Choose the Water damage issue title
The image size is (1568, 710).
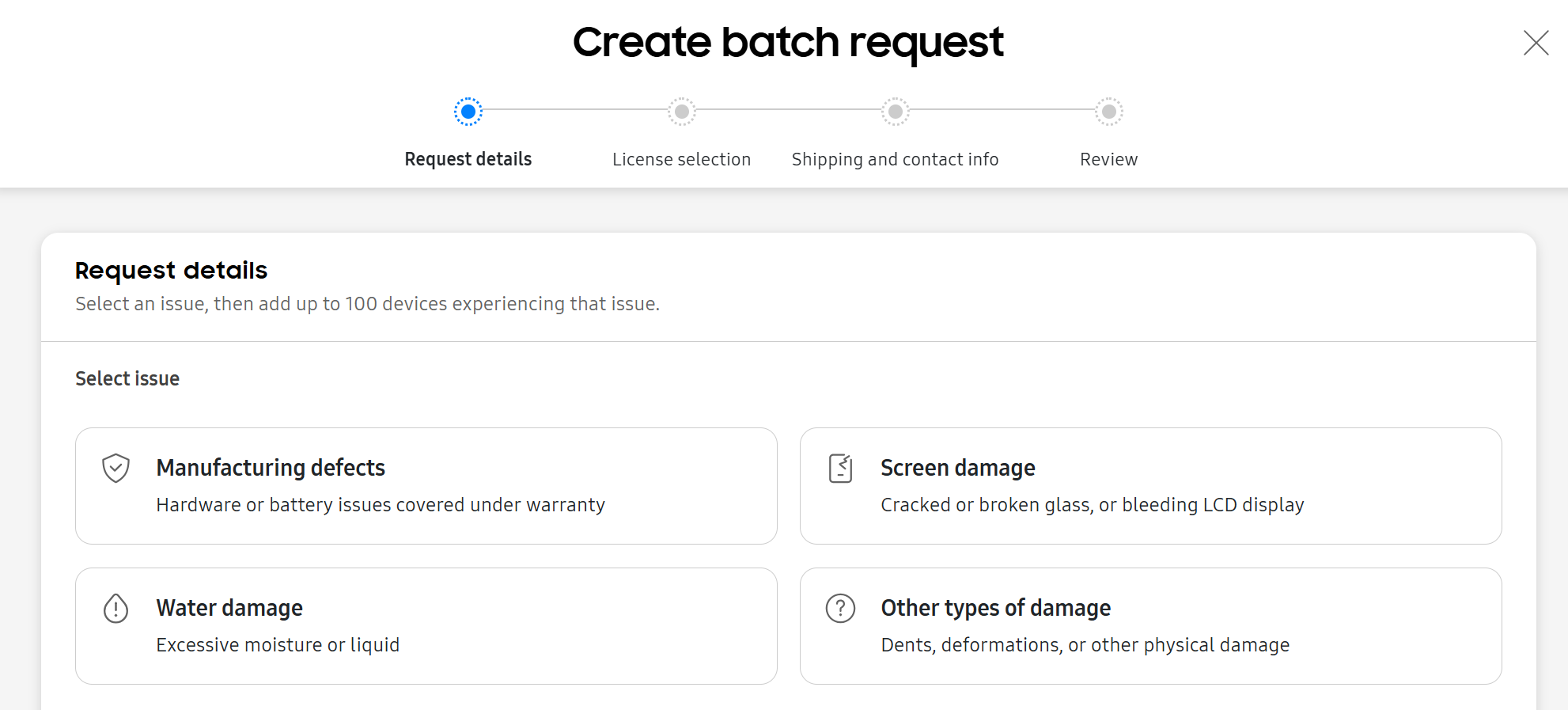229,608
